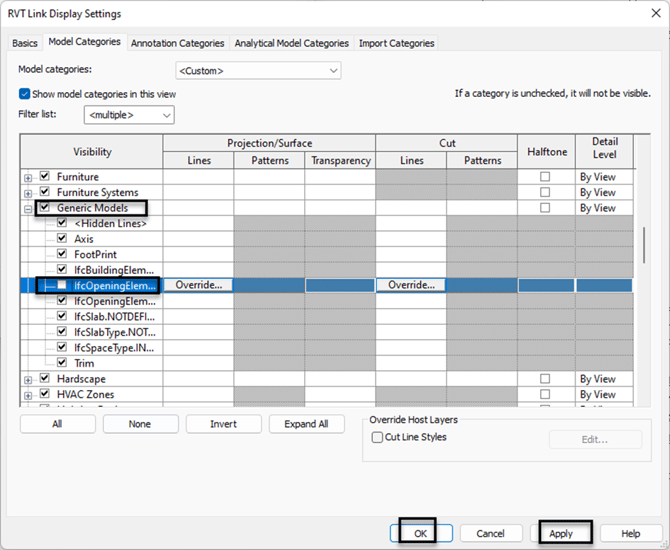670x550 pixels.
Task: Click the Apply button
Action: (x=561, y=533)
